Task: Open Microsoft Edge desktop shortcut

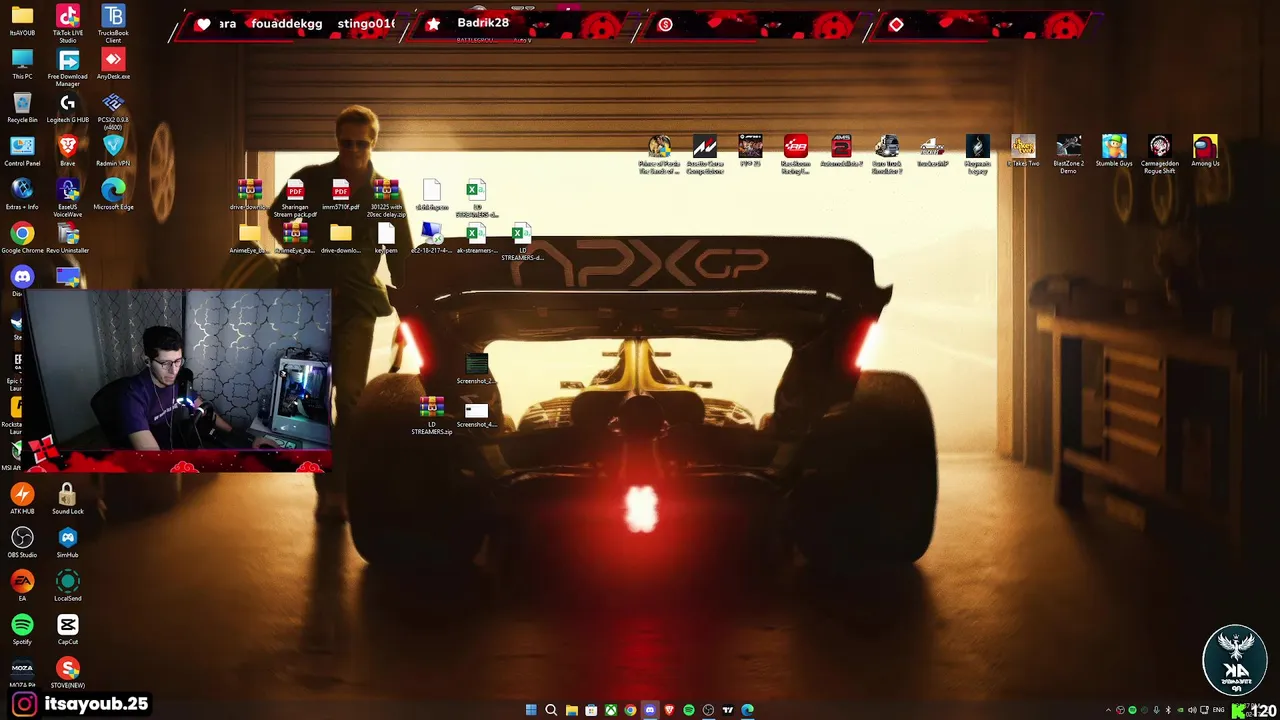Action: (113, 194)
